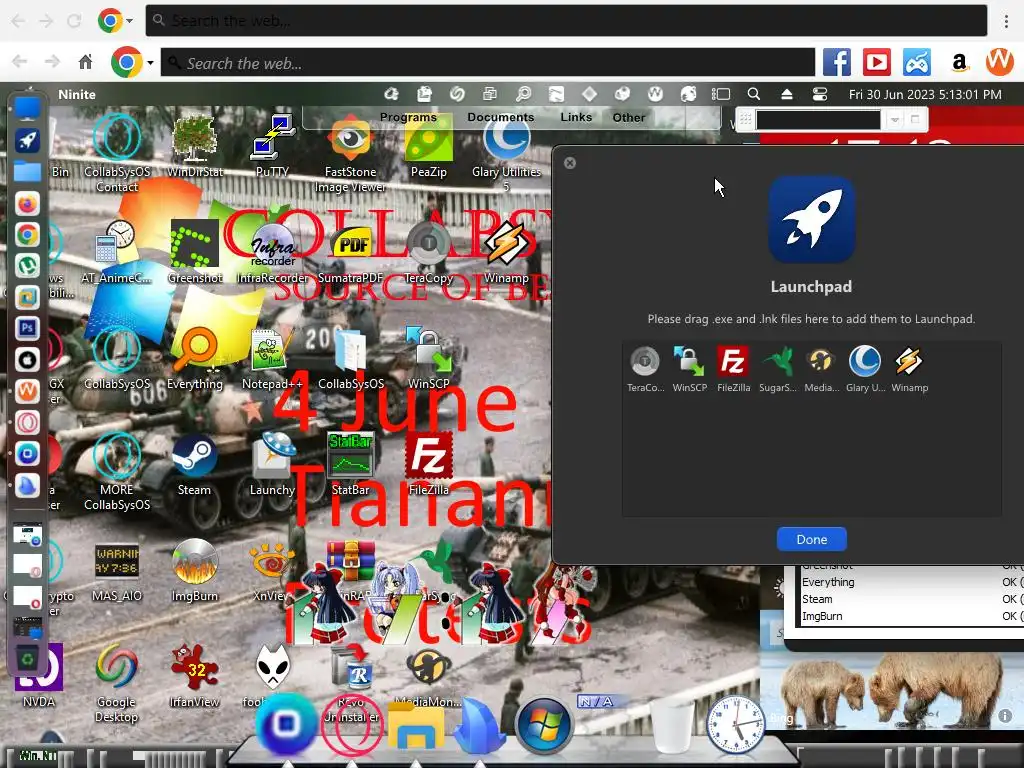Open the Everything search desktop icon
1024x768 pixels.
pos(195,359)
